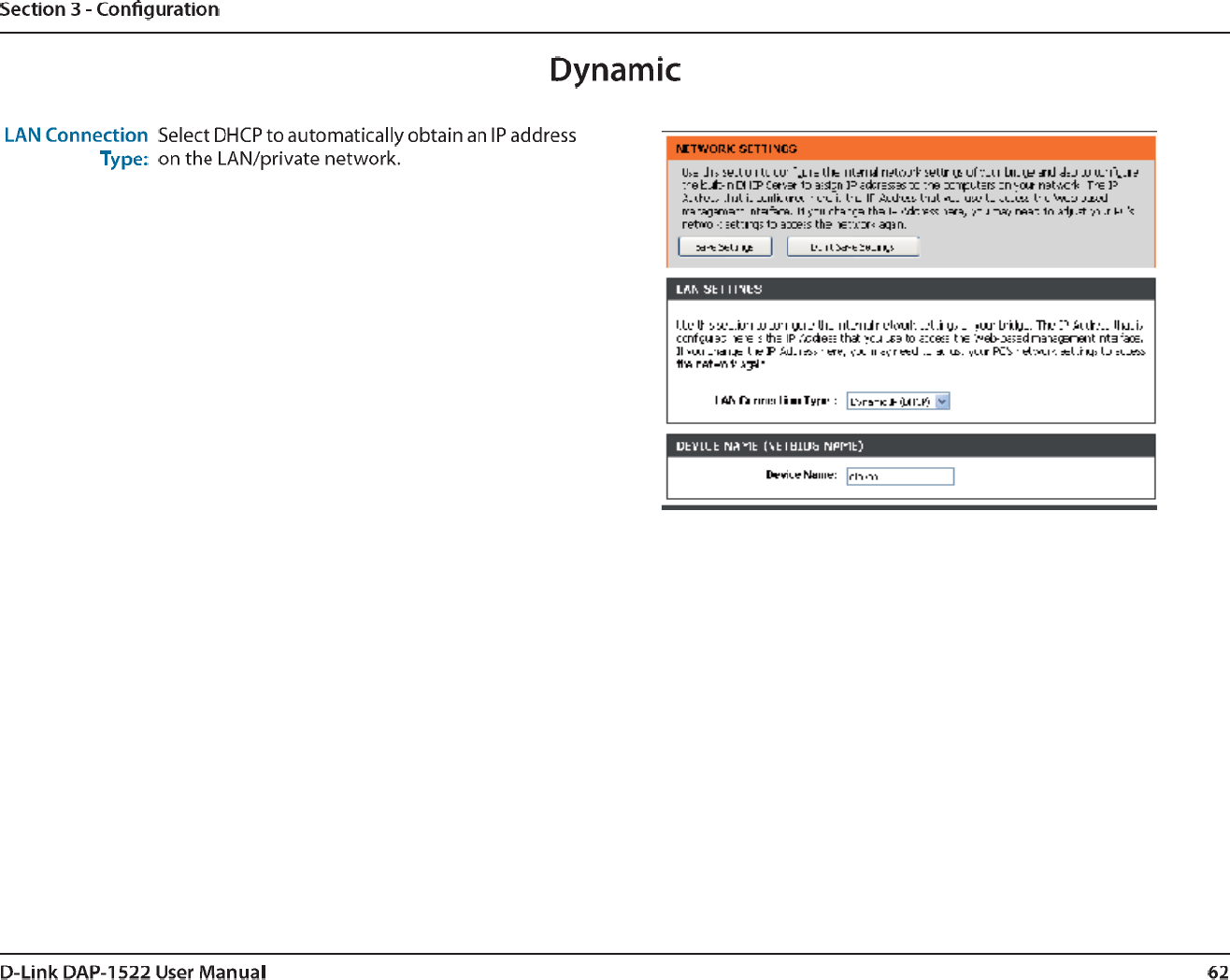Image resolution: width=1230 pixels, height=980 pixels.
Task: Click the Save Settings button
Action: pos(724,247)
